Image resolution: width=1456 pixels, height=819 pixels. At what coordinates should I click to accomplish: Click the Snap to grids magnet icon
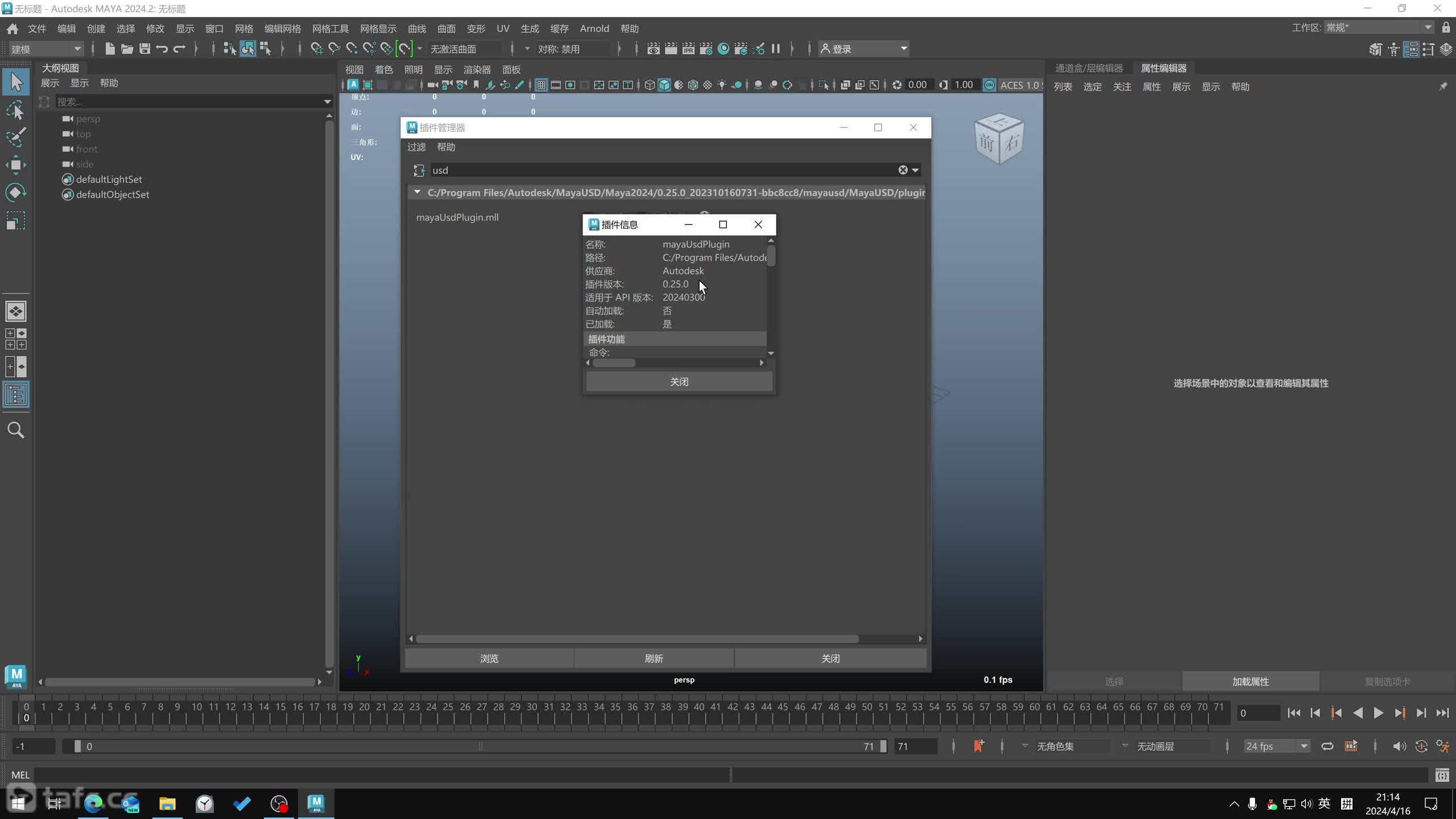click(x=317, y=49)
